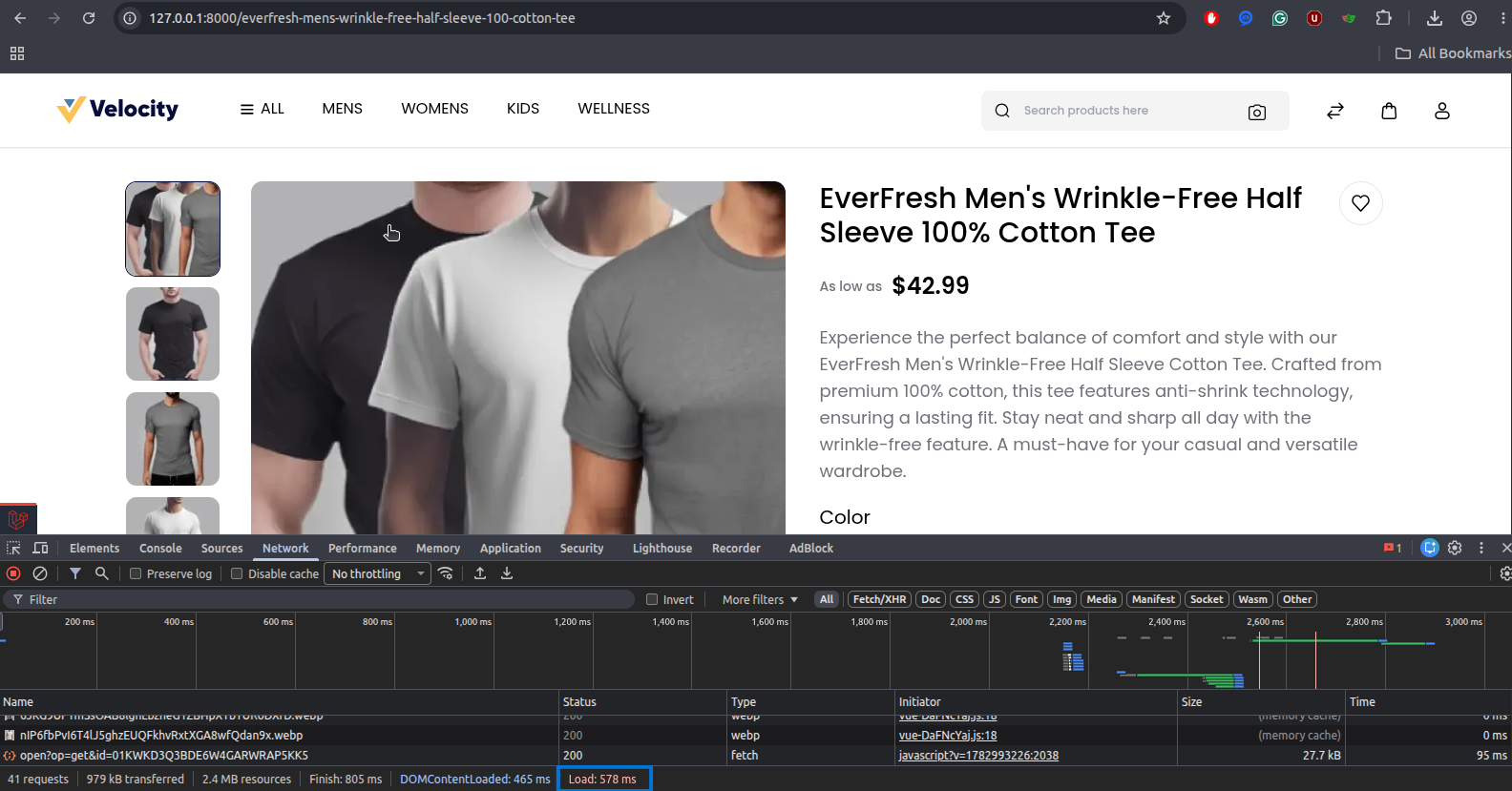1512x791 pixels.
Task: Sort requests by the Size column header
Action: click(x=1261, y=701)
